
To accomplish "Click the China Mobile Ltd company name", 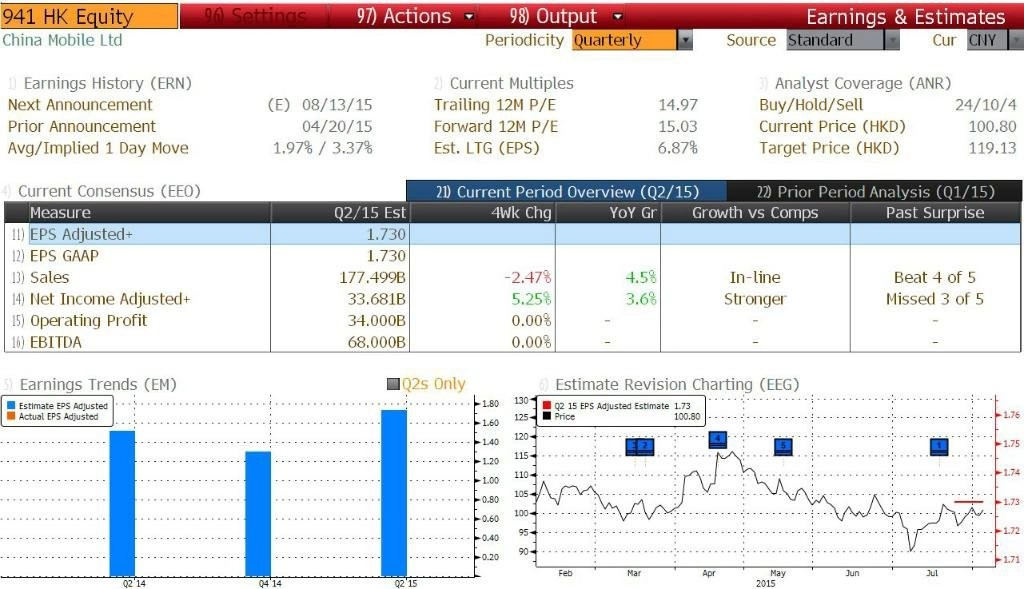I will tap(62, 40).
